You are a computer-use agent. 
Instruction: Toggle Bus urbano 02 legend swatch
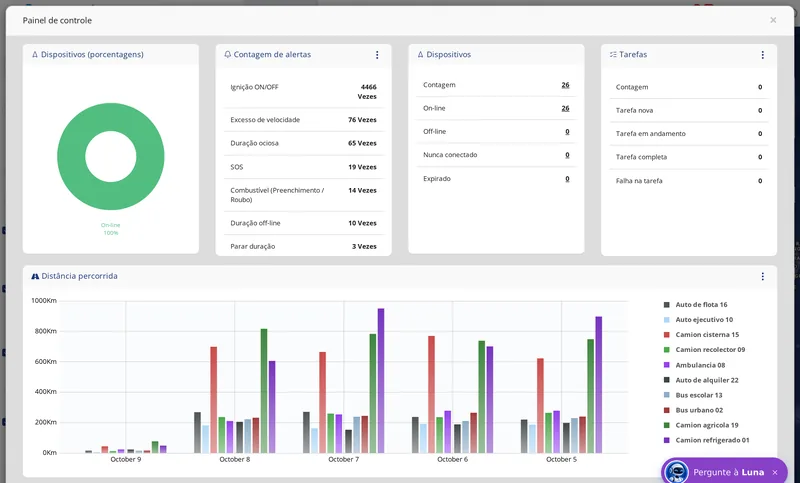tap(666, 410)
